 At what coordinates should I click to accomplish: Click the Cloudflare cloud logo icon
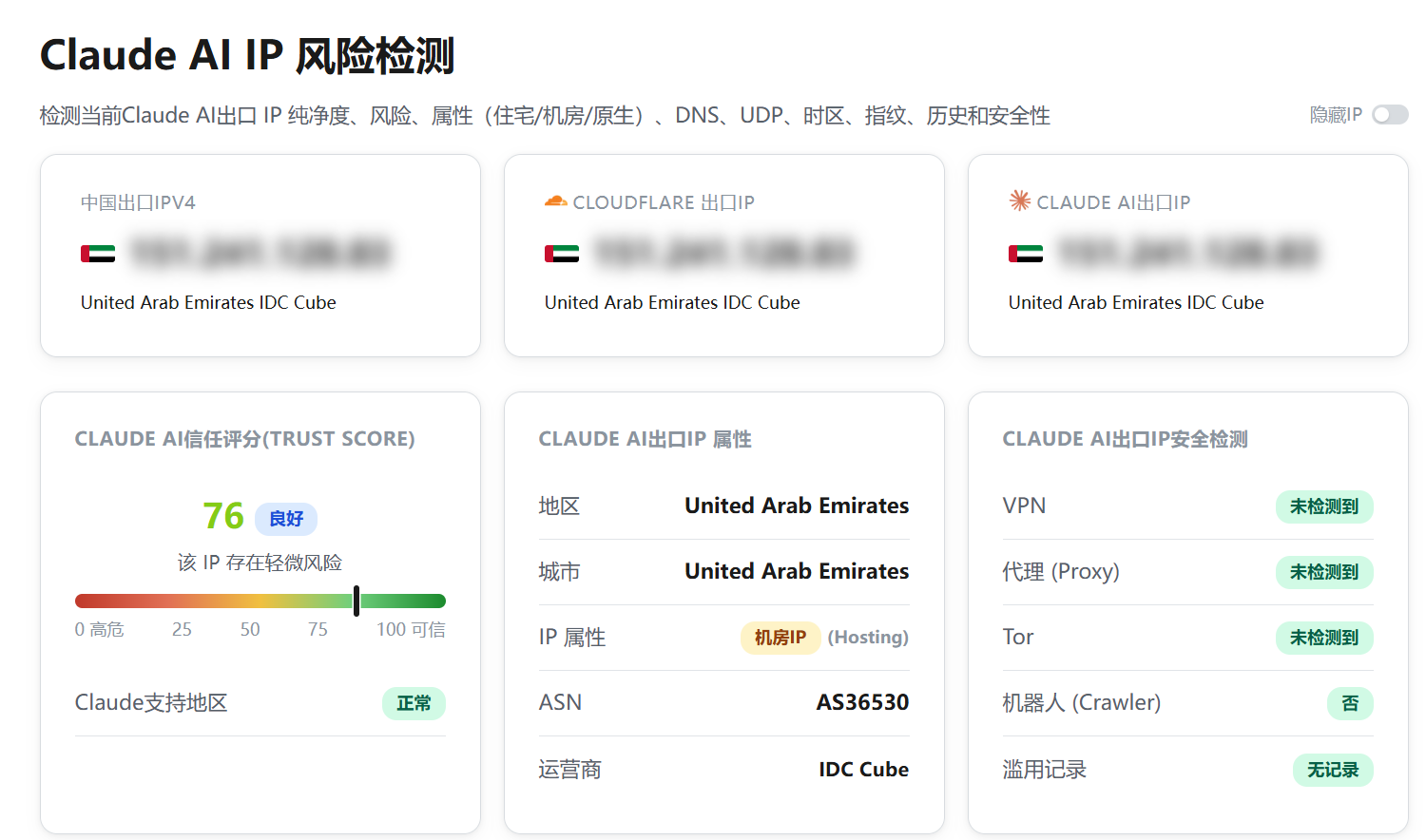click(555, 201)
